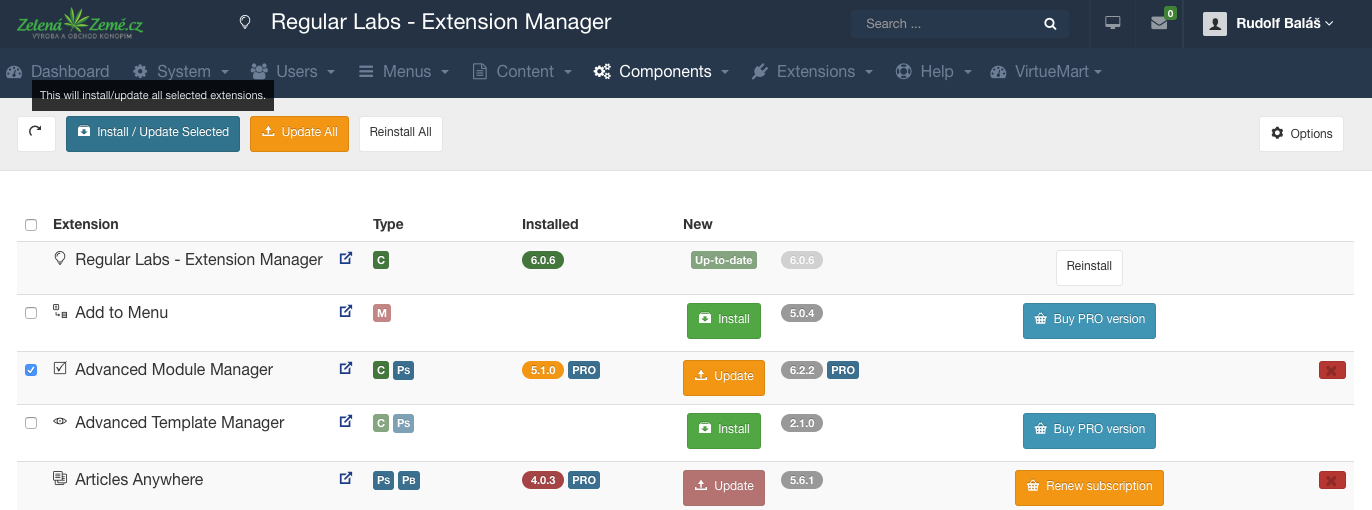1372x510 pixels.
Task: Open the VirtueMart dropdown menu
Action: point(1046,72)
